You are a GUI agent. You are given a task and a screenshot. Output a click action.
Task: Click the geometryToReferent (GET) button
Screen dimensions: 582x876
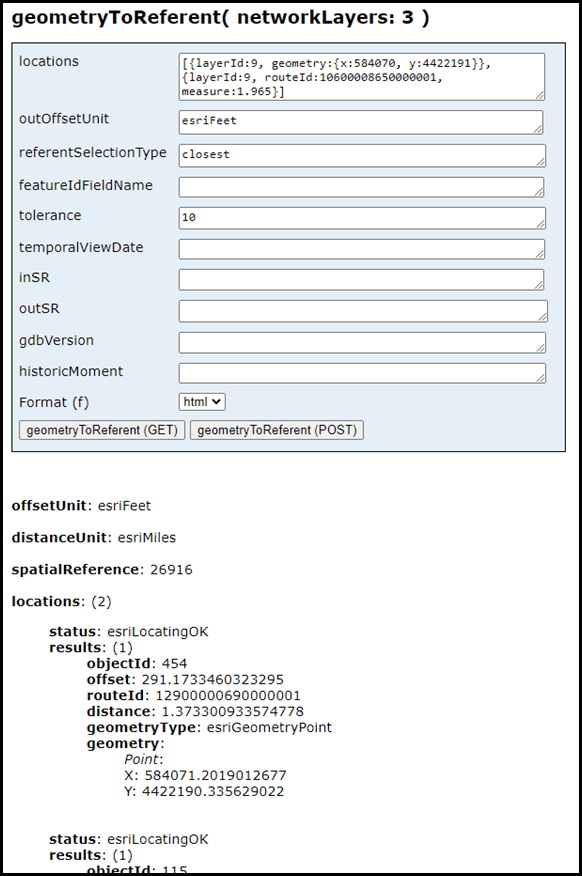102,430
